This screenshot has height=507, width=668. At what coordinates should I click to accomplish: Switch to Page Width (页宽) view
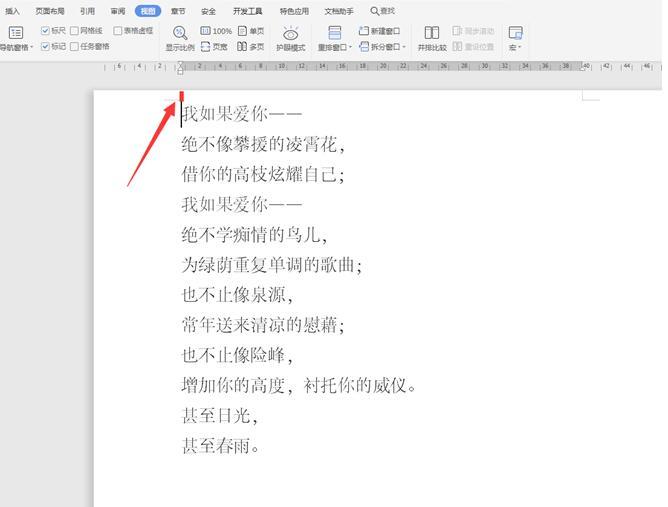pyautogui.click(x=214, y=46)
